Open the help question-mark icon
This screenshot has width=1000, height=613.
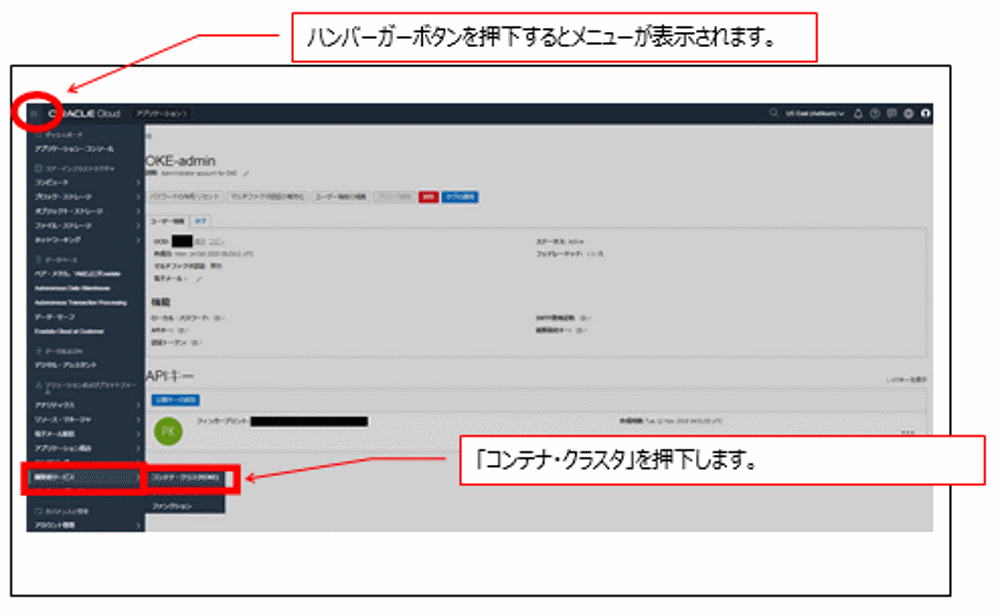coord(875,113)
